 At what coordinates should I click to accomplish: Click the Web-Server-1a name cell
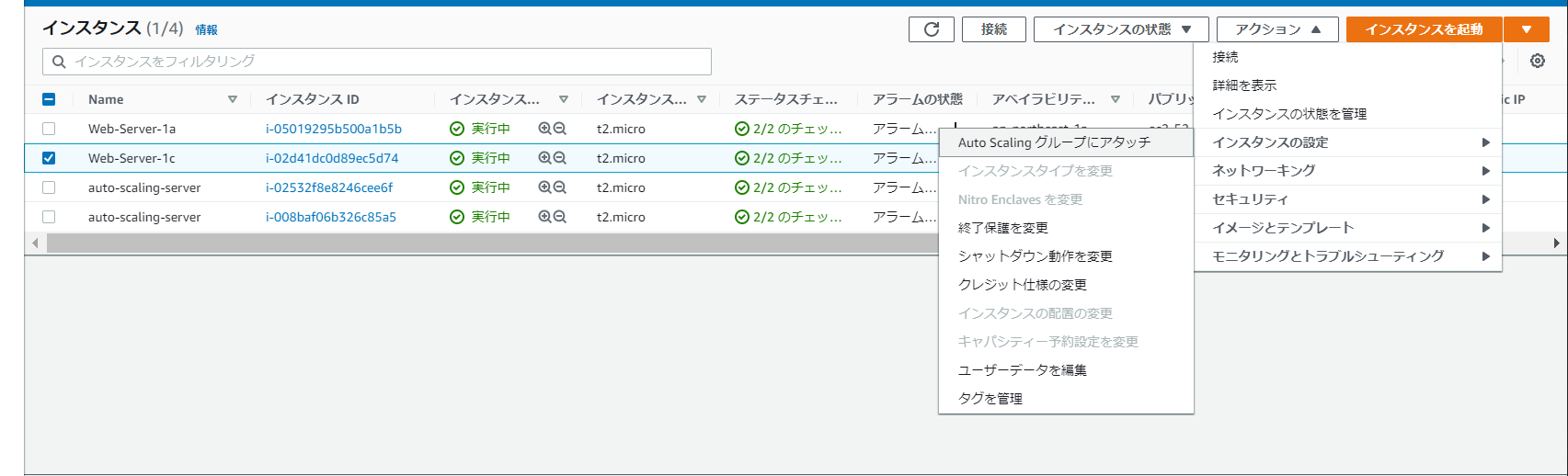pyautogui.click(x=132, y=129)
